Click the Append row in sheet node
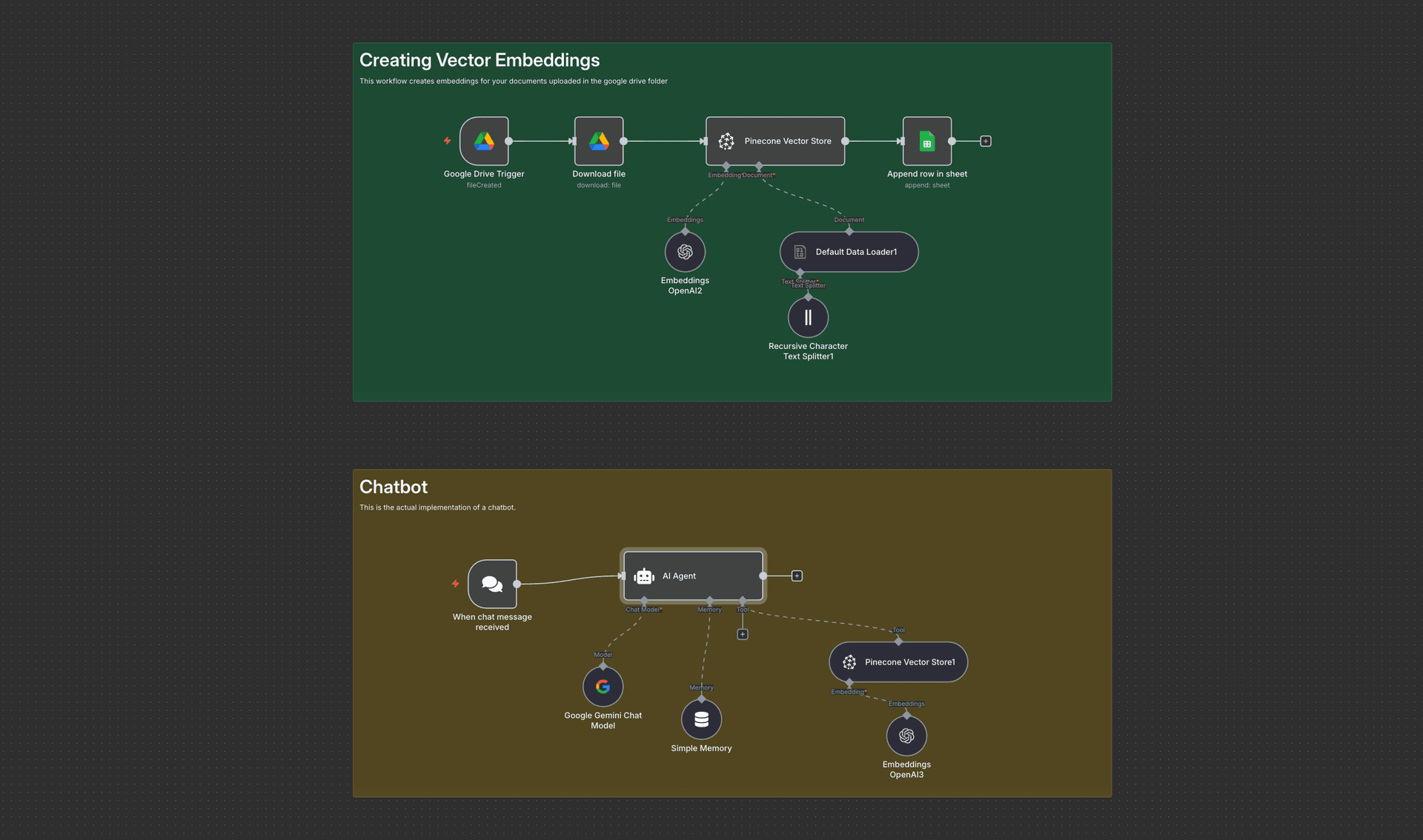Image resolution: width=1423 pixels, height=840 pixels. click(926, 141)
